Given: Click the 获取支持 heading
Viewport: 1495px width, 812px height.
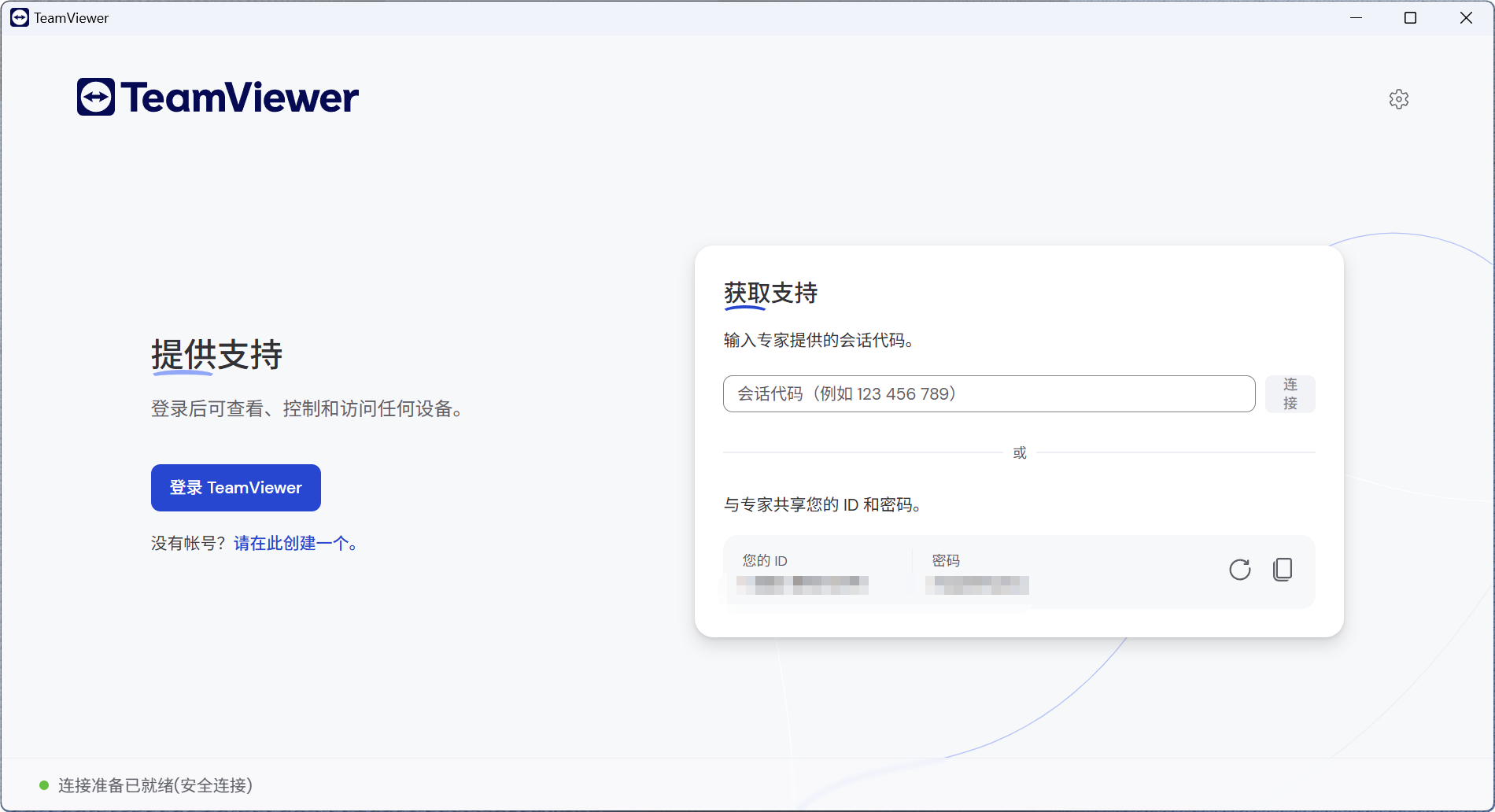Looking at the screenshot, I should click(770, 293).
